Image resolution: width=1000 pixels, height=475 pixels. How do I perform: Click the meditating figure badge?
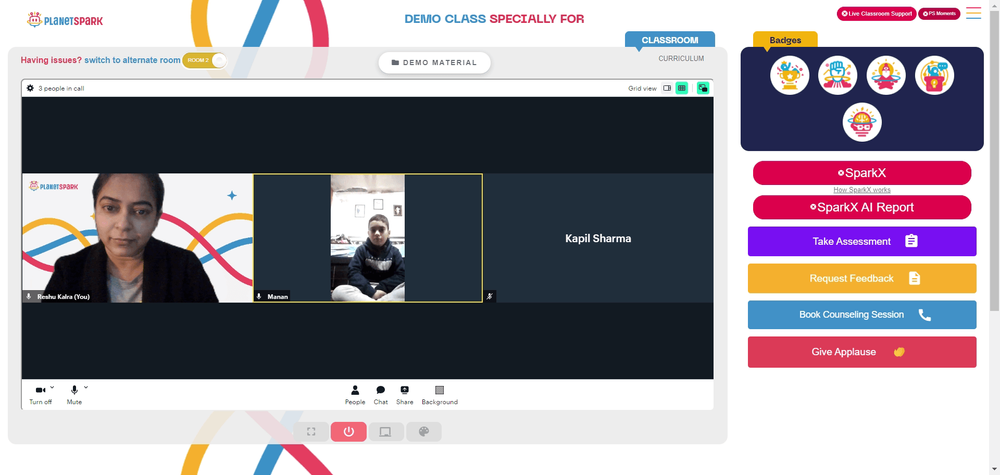(x=886, y=75)
